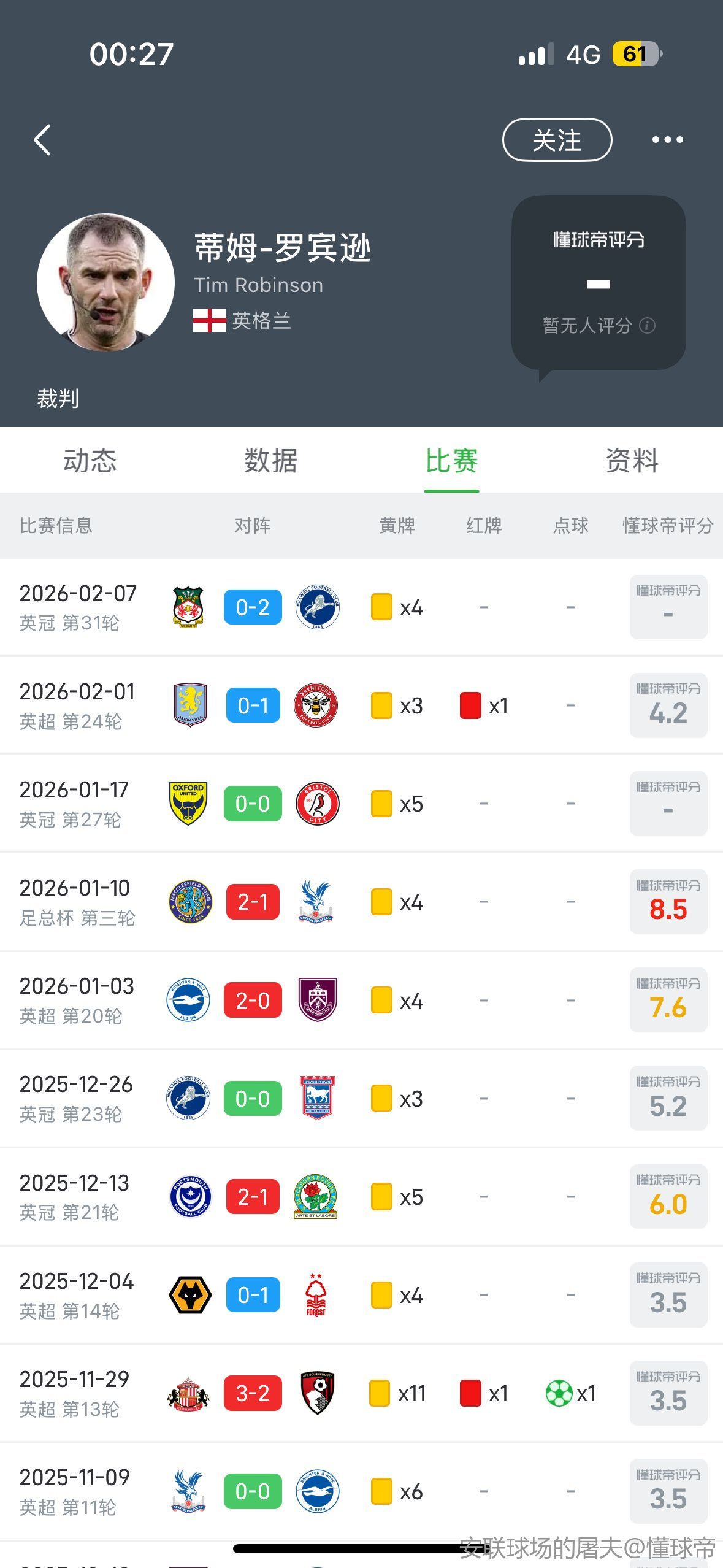723x1568 pixels.
Task: Tap the back arrow icon
Action: coord(42,140)
